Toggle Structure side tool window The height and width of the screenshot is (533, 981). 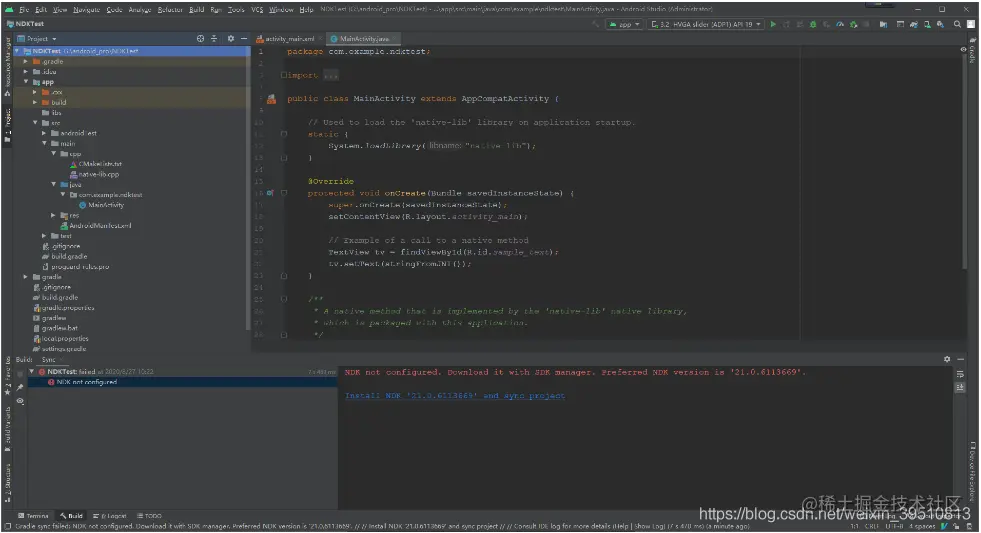[7, 483]
